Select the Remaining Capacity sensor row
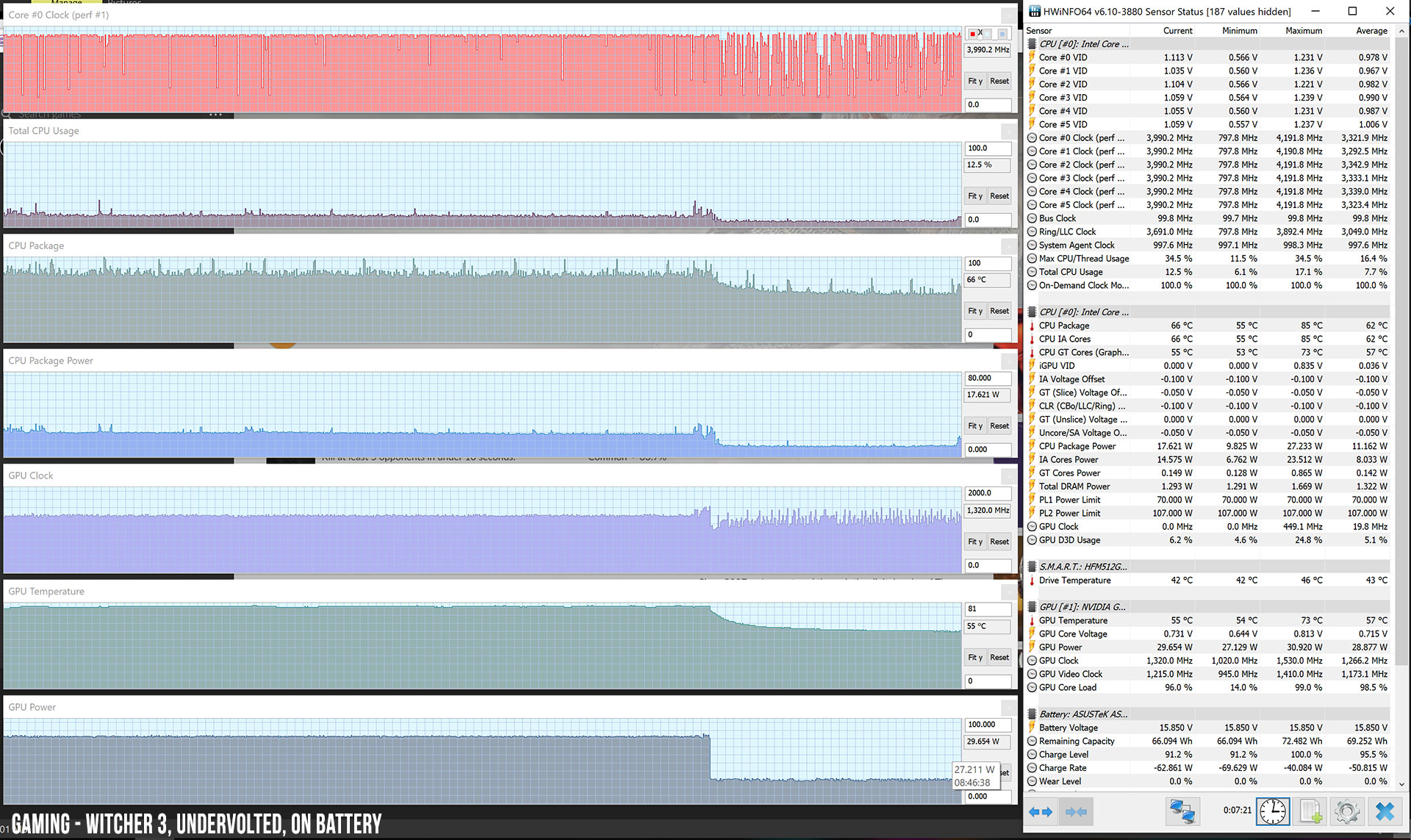This screenshot has width=1411, height=840. tap(1207, 742)
